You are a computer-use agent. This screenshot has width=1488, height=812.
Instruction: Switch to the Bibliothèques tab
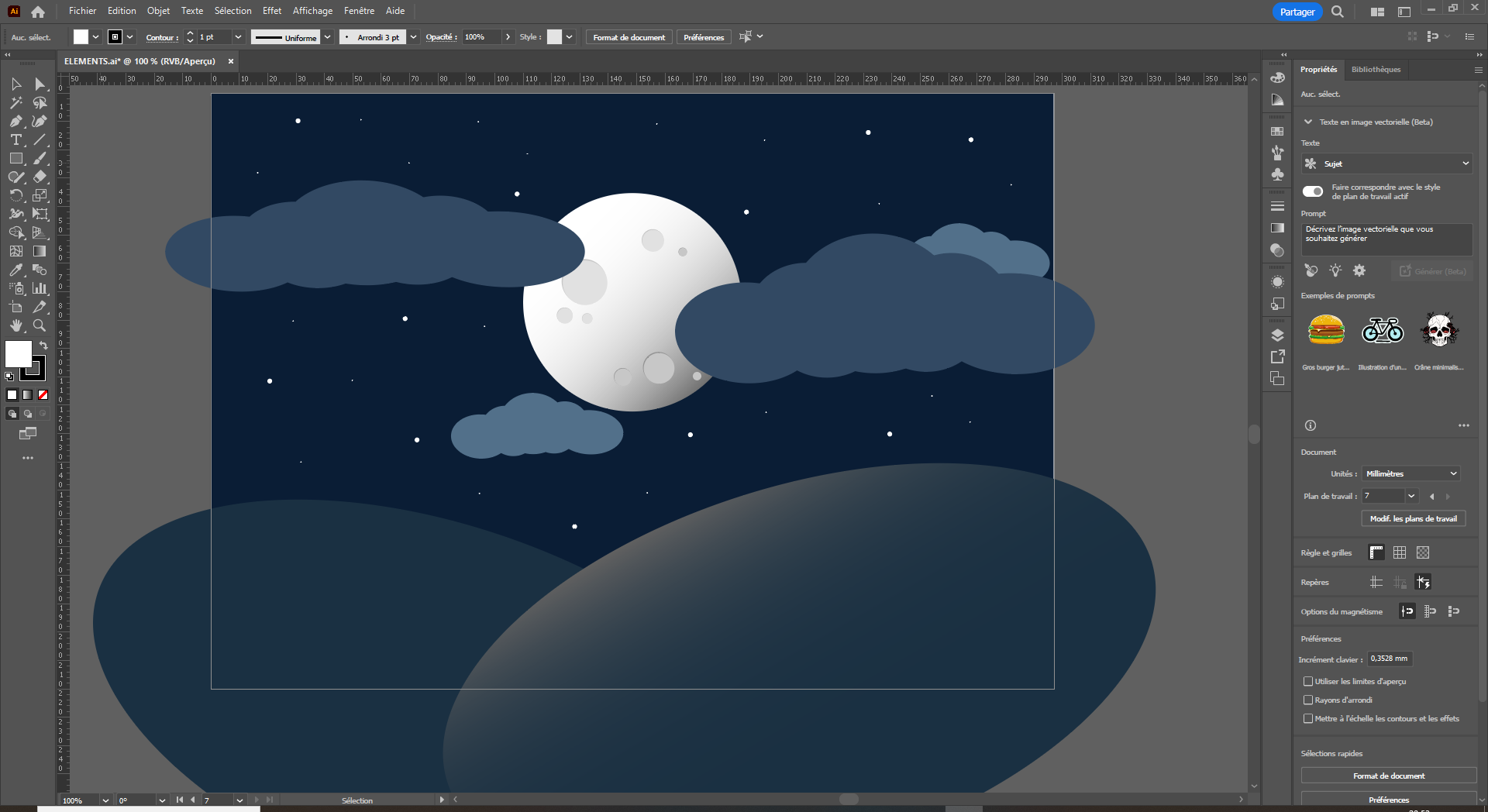(1376, 70)
